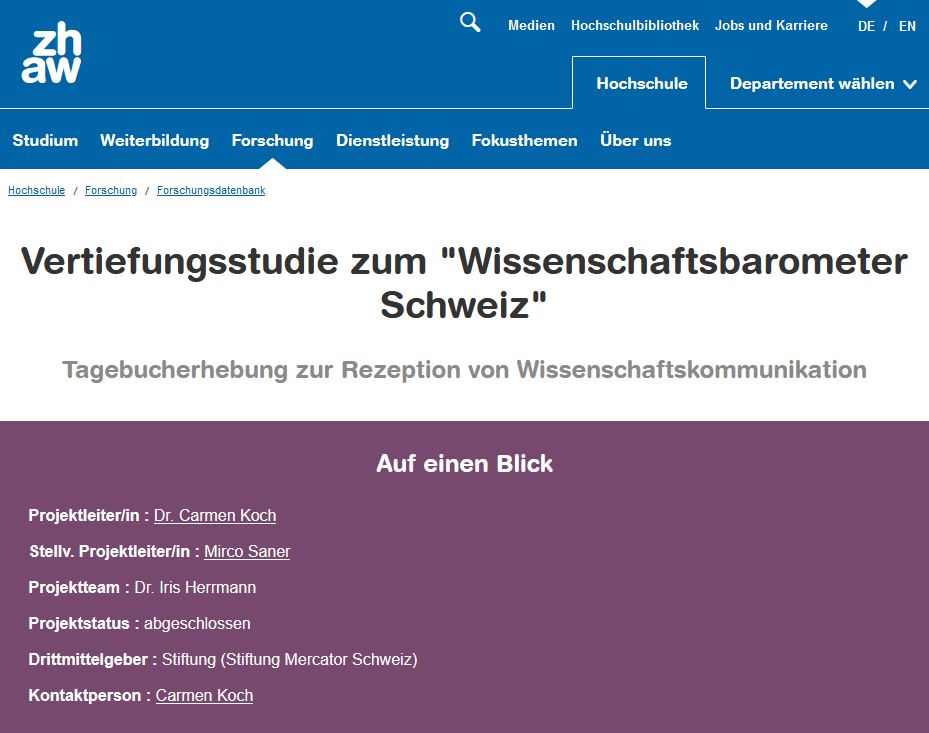The width and height of the screenshot is (929, 733).
Task: Click the Hochschule breadcrumb link
Action: 37,190
